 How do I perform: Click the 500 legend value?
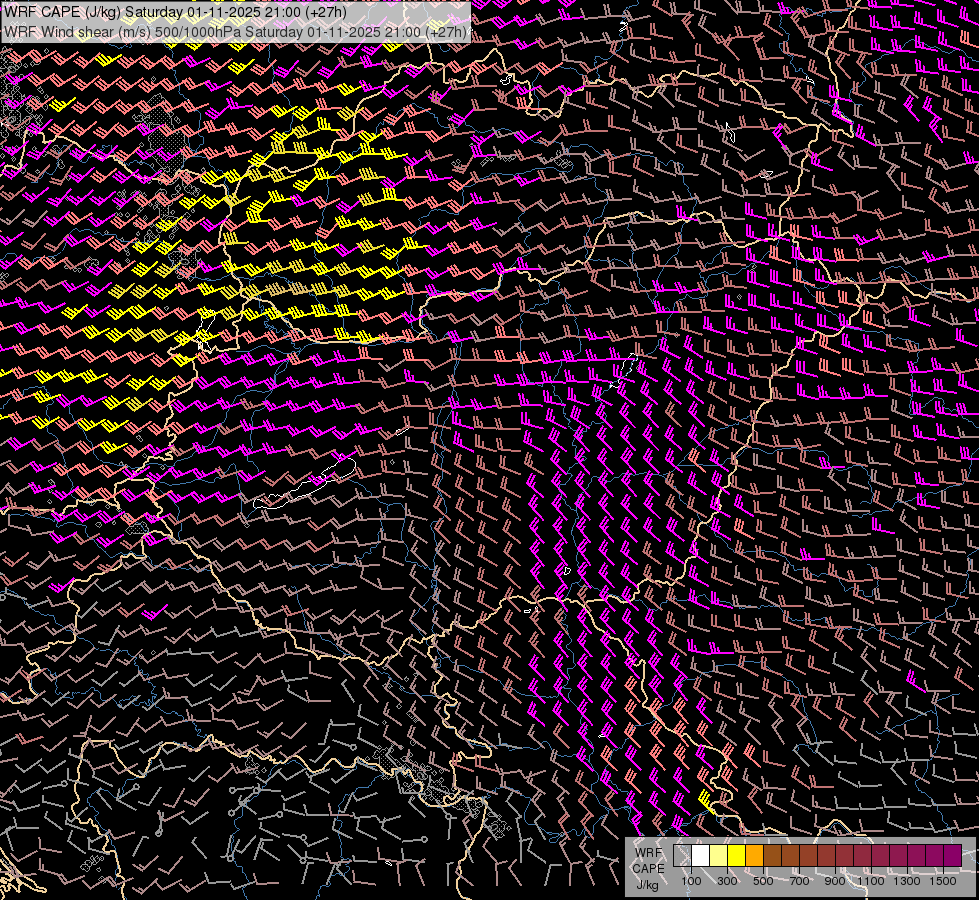(763, 881)
